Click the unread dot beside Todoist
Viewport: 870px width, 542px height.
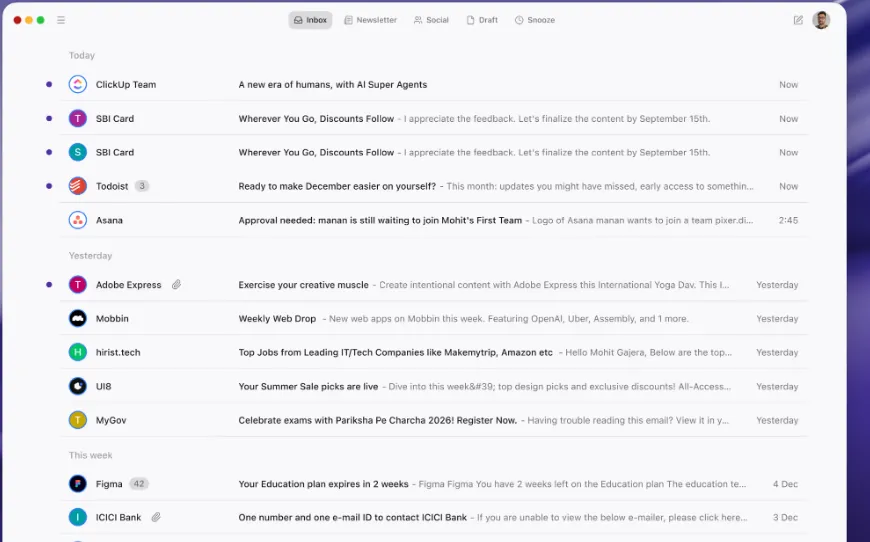pyautogui.click(x=49, y=186)
